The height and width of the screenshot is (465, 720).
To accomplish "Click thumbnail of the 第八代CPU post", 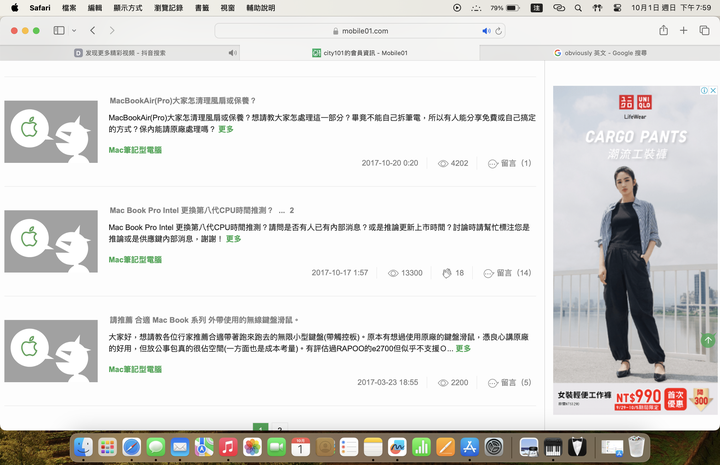I will (x=51, y=241).
